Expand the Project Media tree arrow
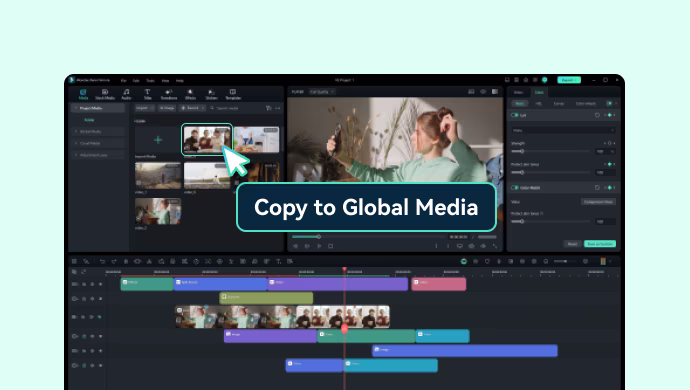The height and width of the screenshot is (390, 690). click(x=76, y=108)
